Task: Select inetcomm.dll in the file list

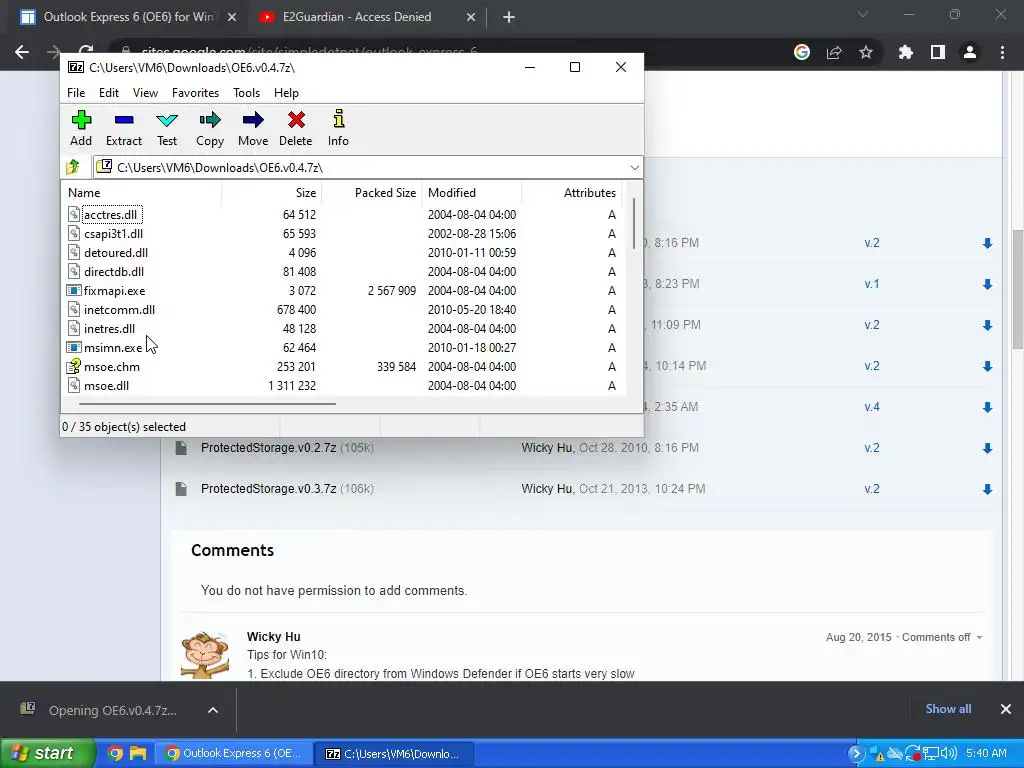Action: 120,310
